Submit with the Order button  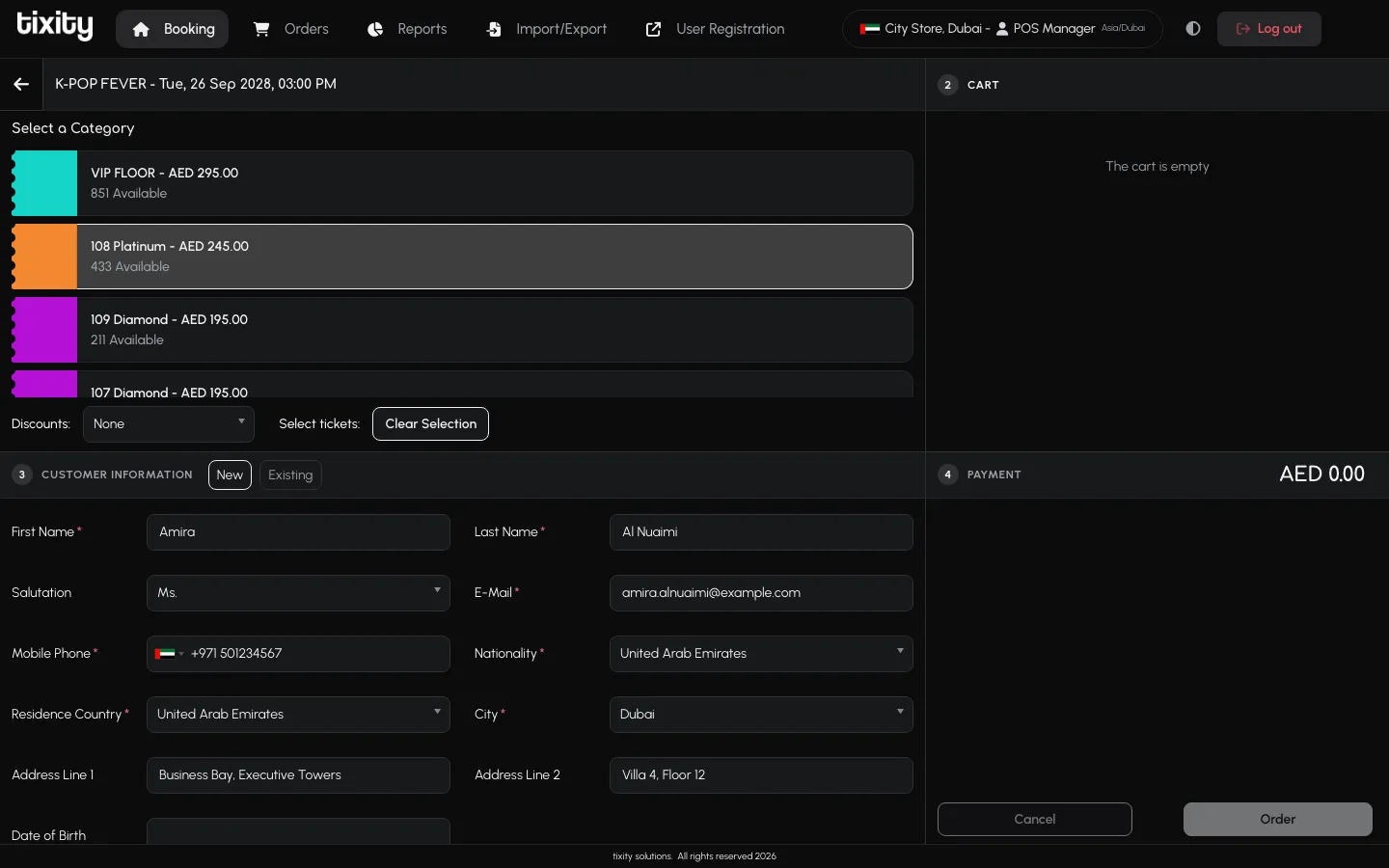click(1278, 820)
